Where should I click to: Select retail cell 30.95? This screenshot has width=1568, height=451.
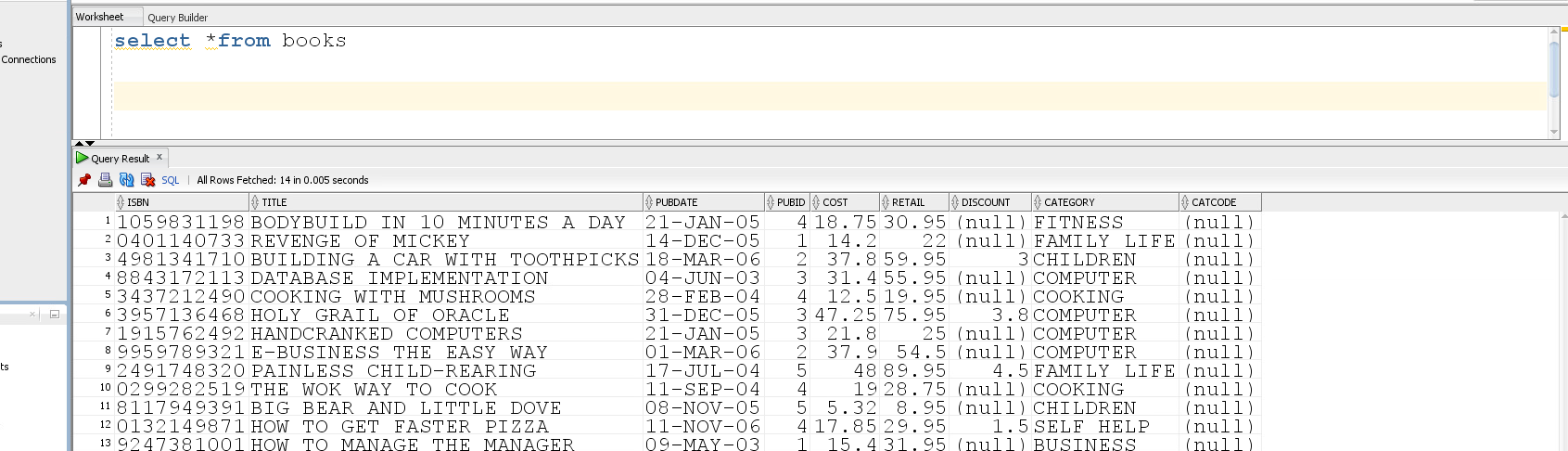point(915,223)
